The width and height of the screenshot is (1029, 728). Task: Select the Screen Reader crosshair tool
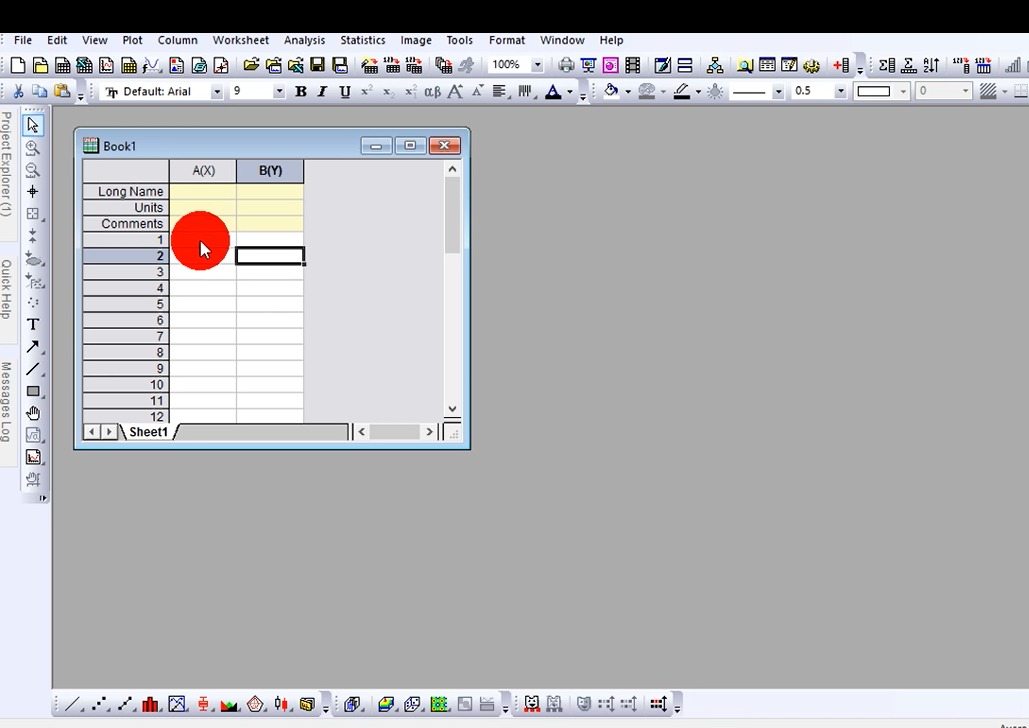click(33, 192)
